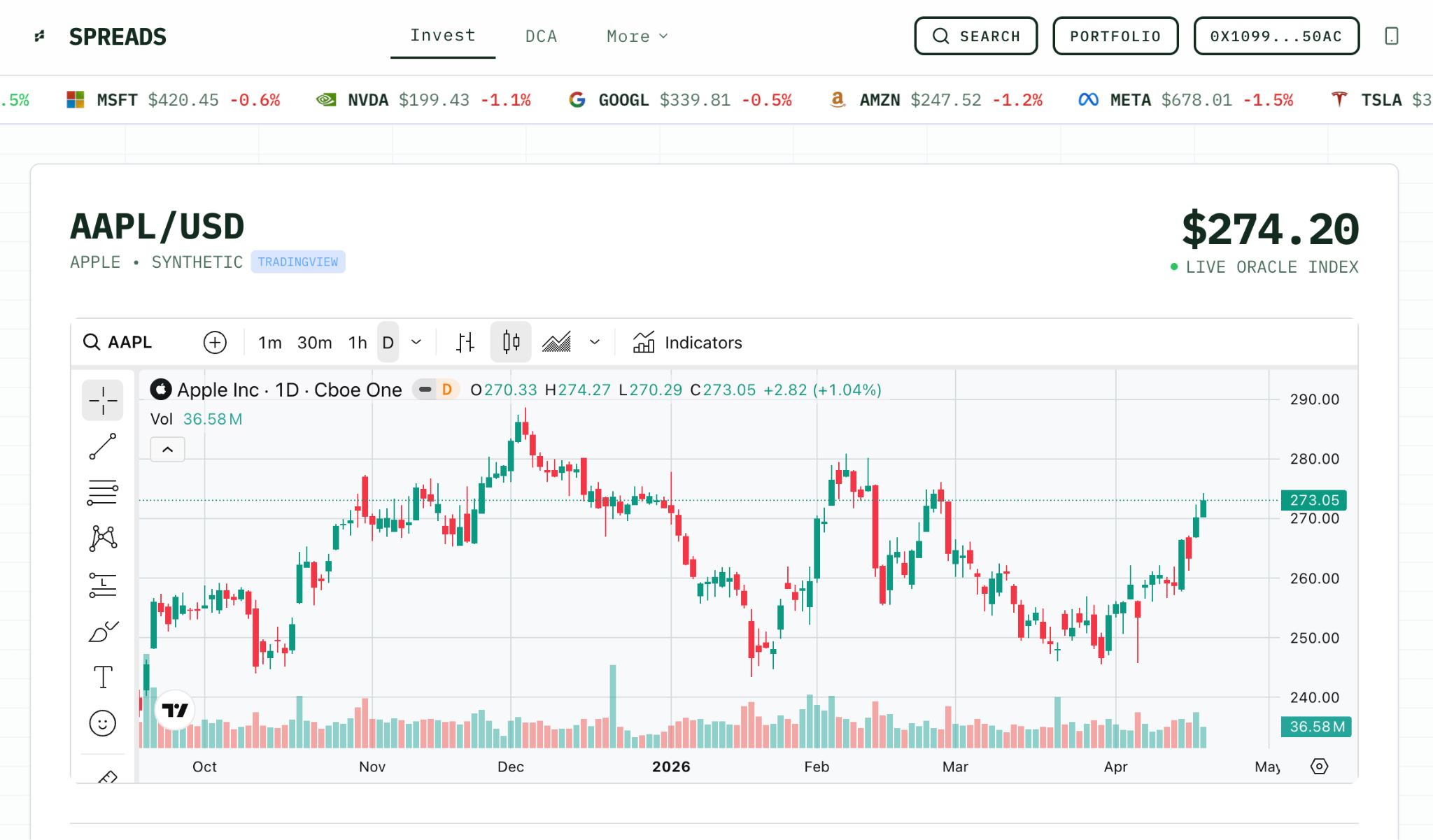Choose the brush drawing tool
Image resolution: width=1433 pixels, height=840 pixels.
pyautogui.click(x=102, y=632)
